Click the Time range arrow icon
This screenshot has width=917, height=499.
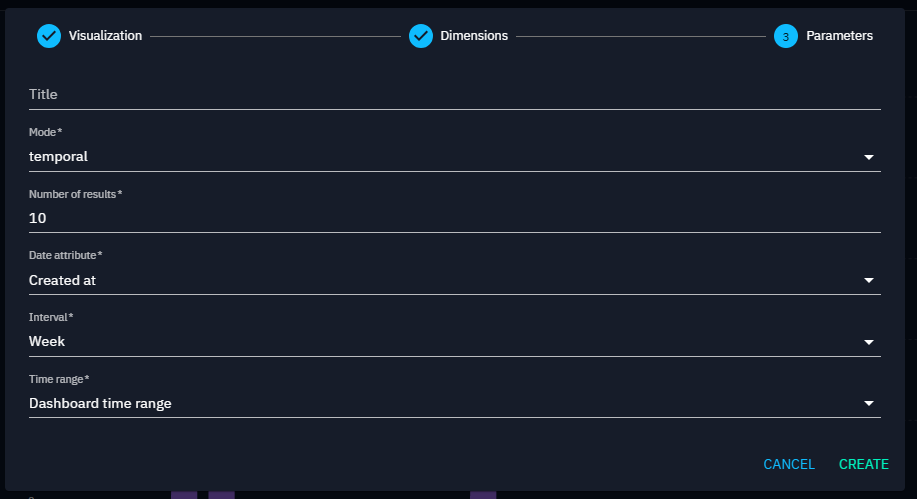[x=868, y=404]
